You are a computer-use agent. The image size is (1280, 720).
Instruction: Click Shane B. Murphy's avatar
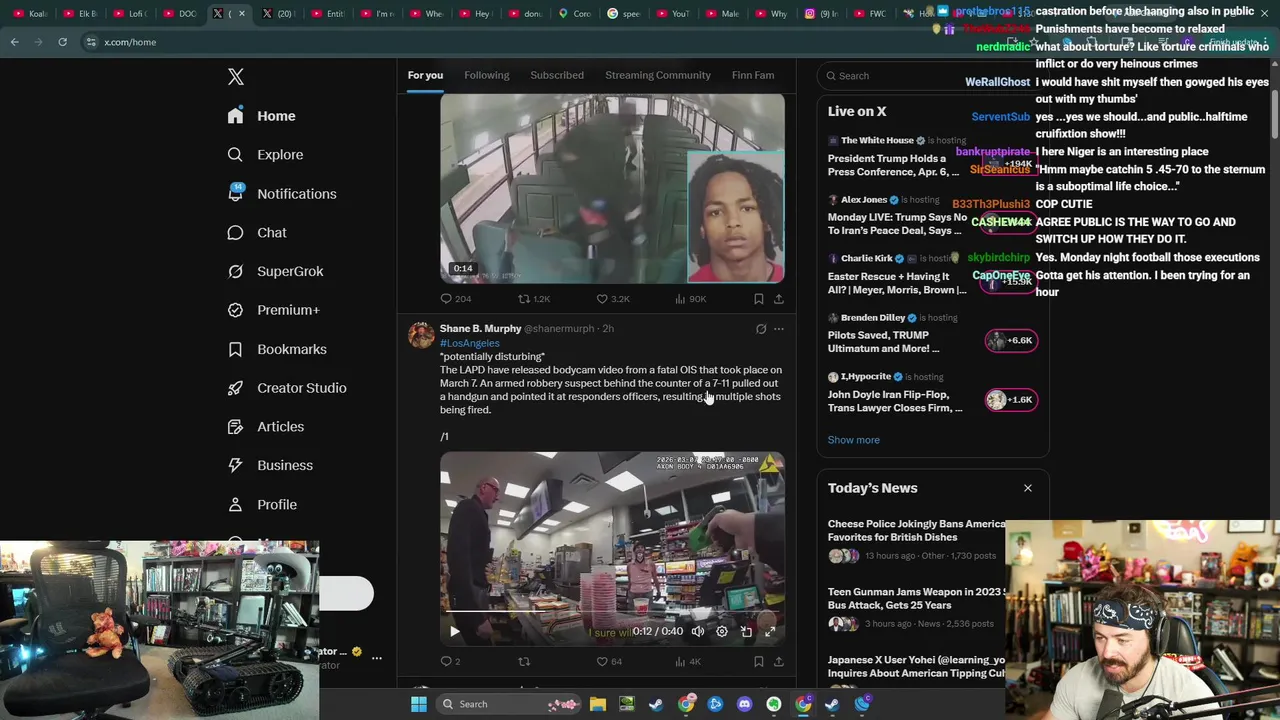pos(421,334)
